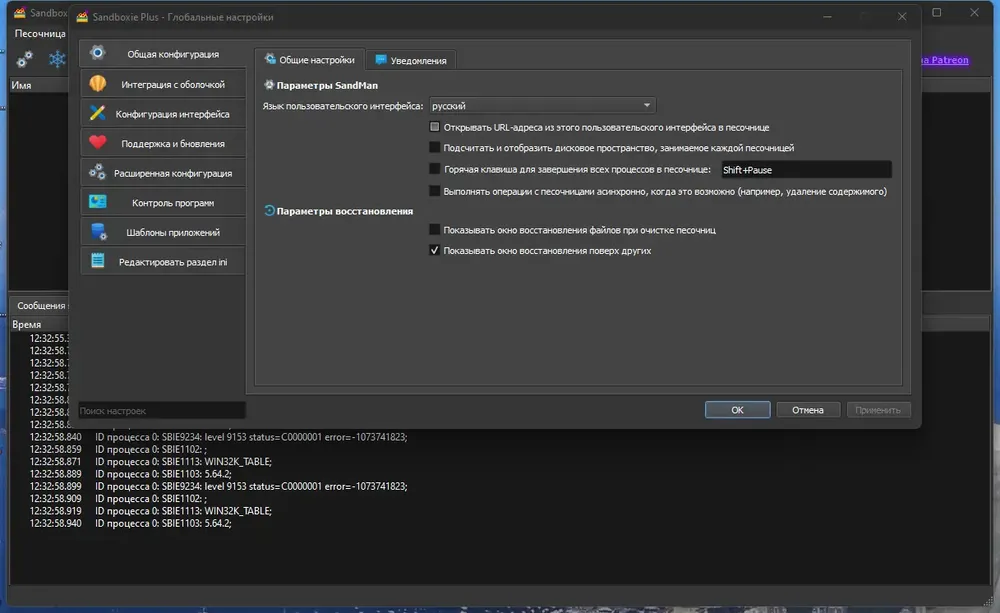Maximize the main Sandboxie window
This screenshot has height=613, width=1000.
tap(936, 12)
